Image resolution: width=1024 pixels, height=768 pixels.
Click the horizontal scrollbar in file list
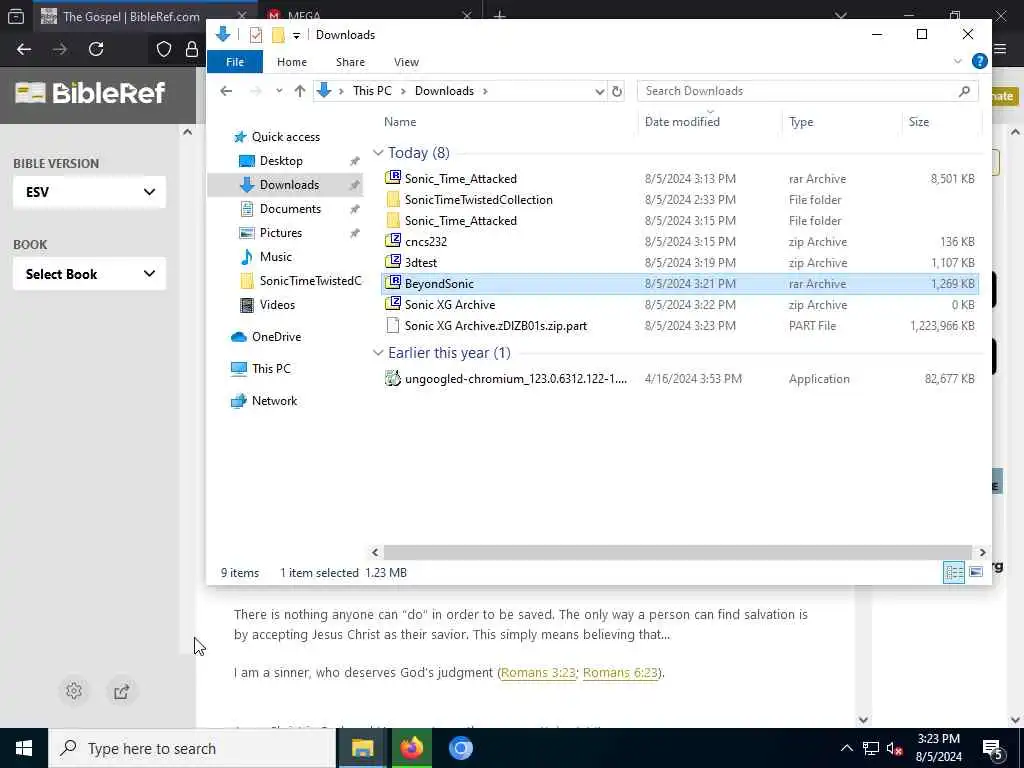tap(677, 552)
